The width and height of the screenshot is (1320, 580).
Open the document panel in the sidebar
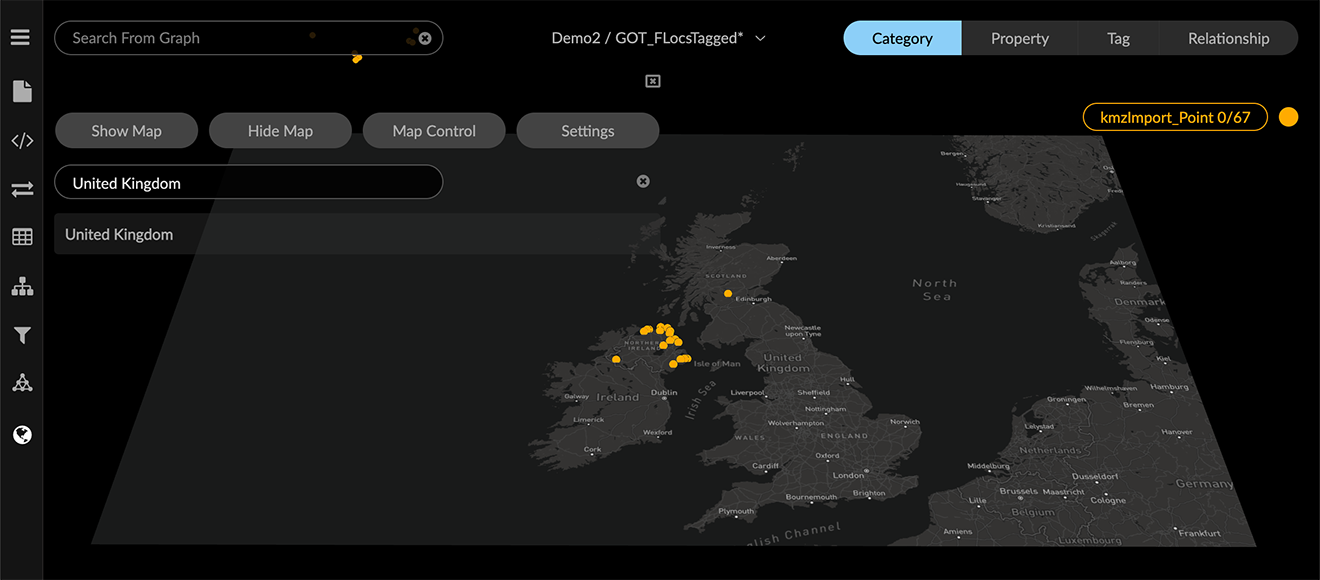point(21,90)
